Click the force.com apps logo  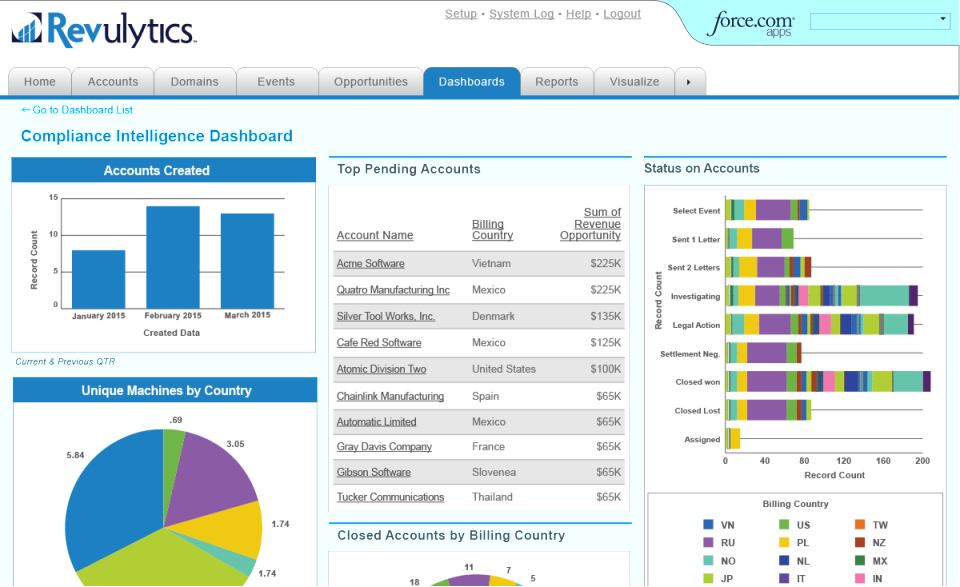point(751,24)
